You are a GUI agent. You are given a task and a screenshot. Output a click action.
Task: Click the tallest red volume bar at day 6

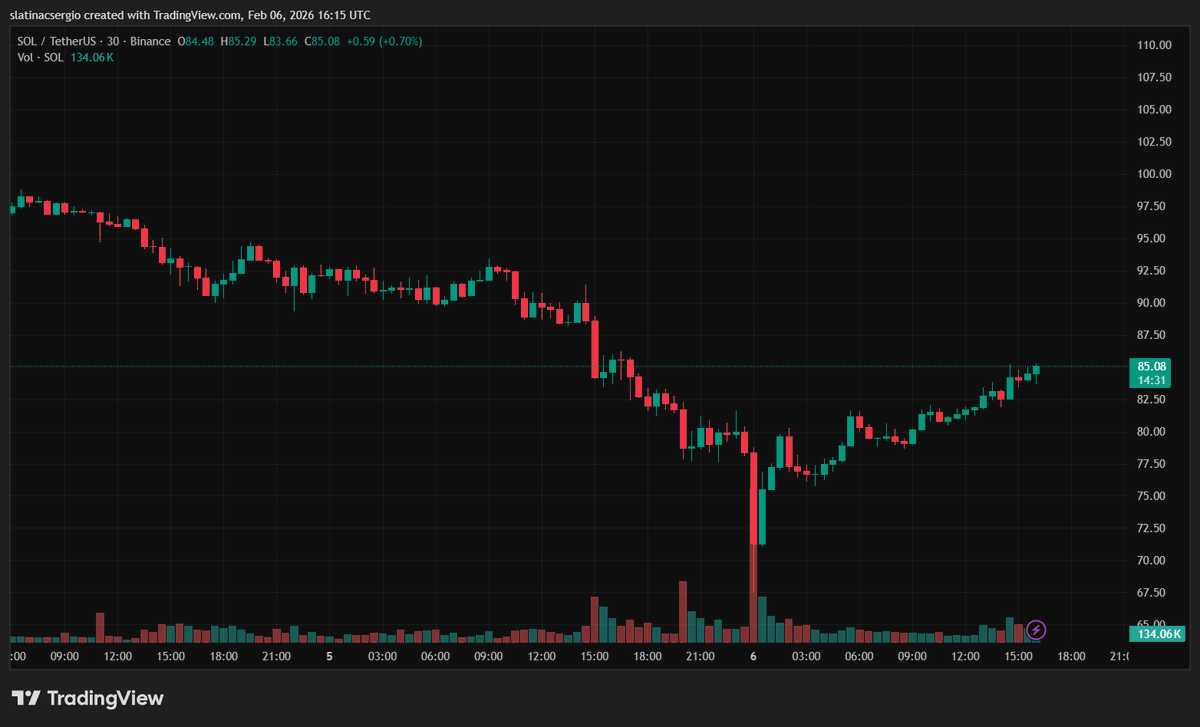pyautogui.click(x=752, y=592)
